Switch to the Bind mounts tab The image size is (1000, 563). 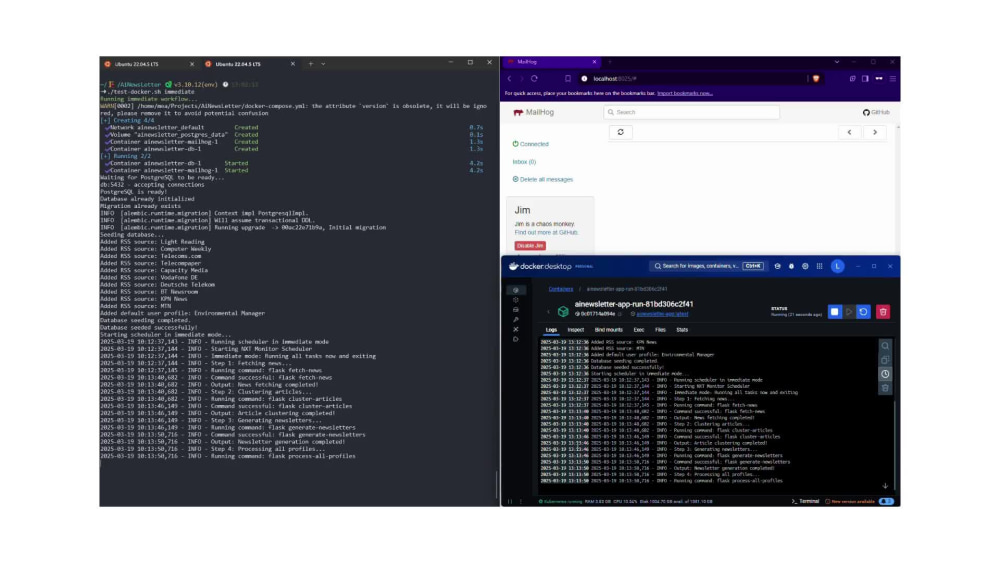608,330
